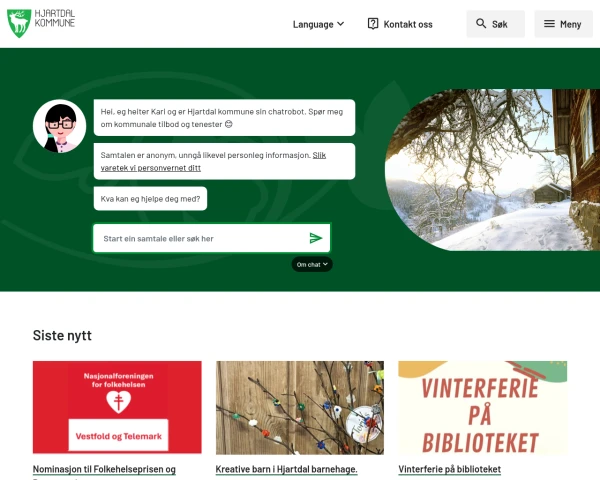Open the Søk search button
Image resolution: width=600 pixels, height=480 pixels.
click(x=496, y=24)
